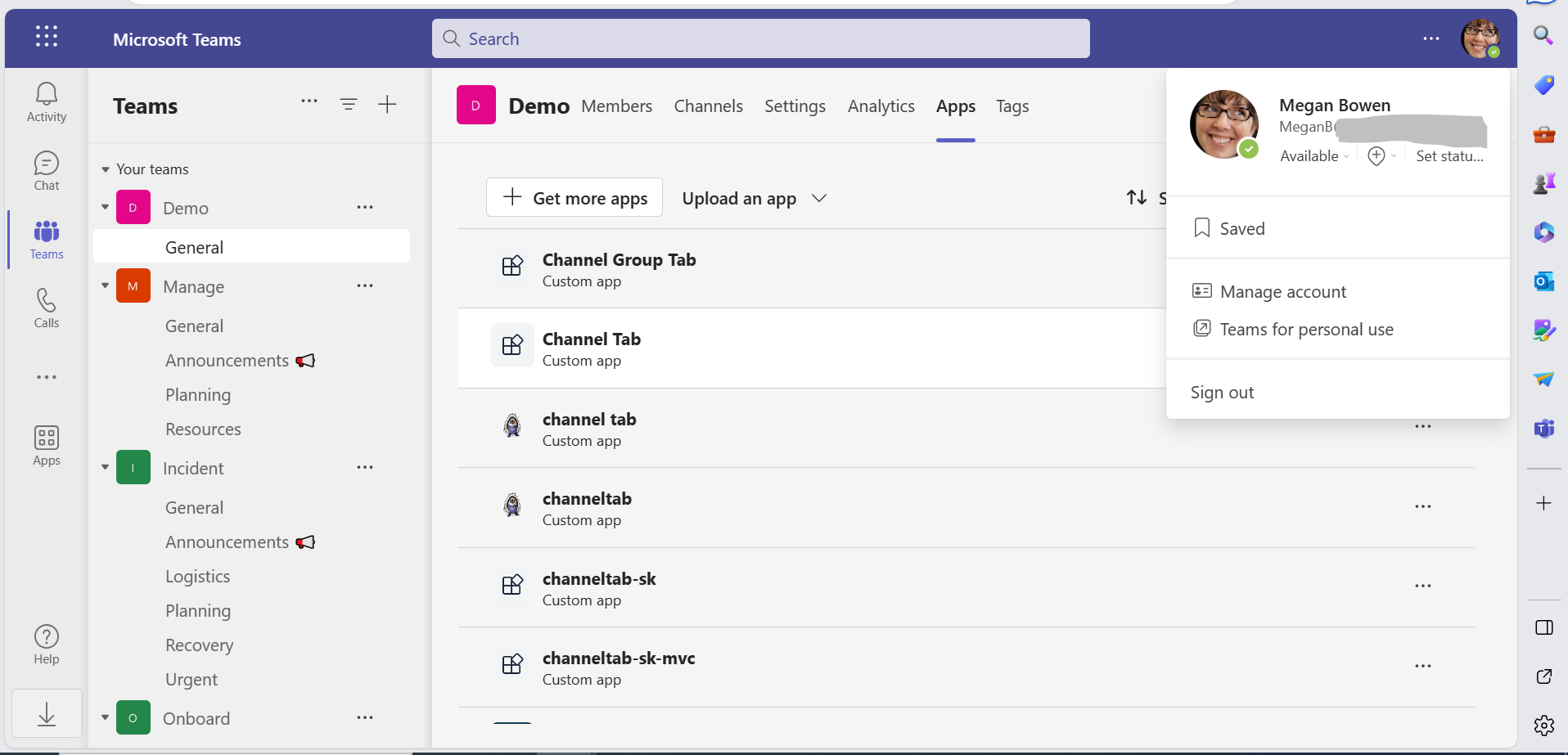This screenshot has height=755, width=1568.
Task: Open the Search icon in Edge sidebar
Action: click(x=1544, y=36)
